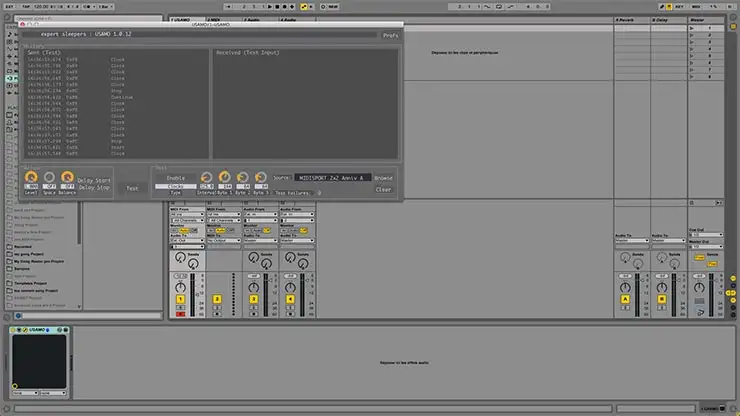Disarm the red record arm on track 1
The width and height of the screenshot is (740, 416).
coord(180,314)
